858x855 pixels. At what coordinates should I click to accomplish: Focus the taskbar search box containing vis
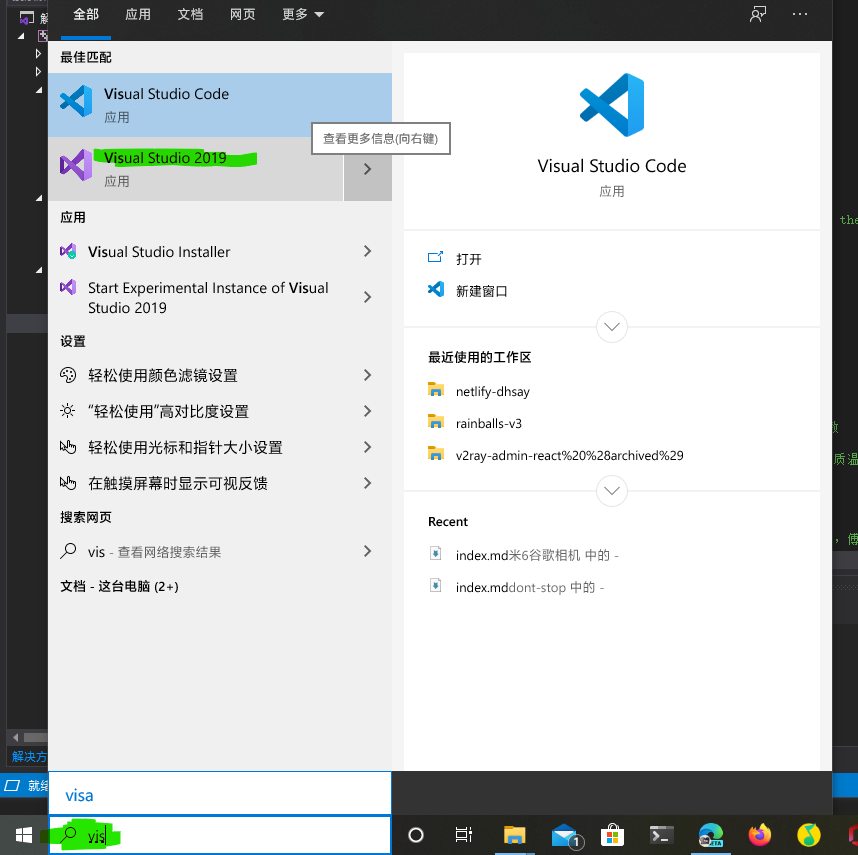coord(220,835)
